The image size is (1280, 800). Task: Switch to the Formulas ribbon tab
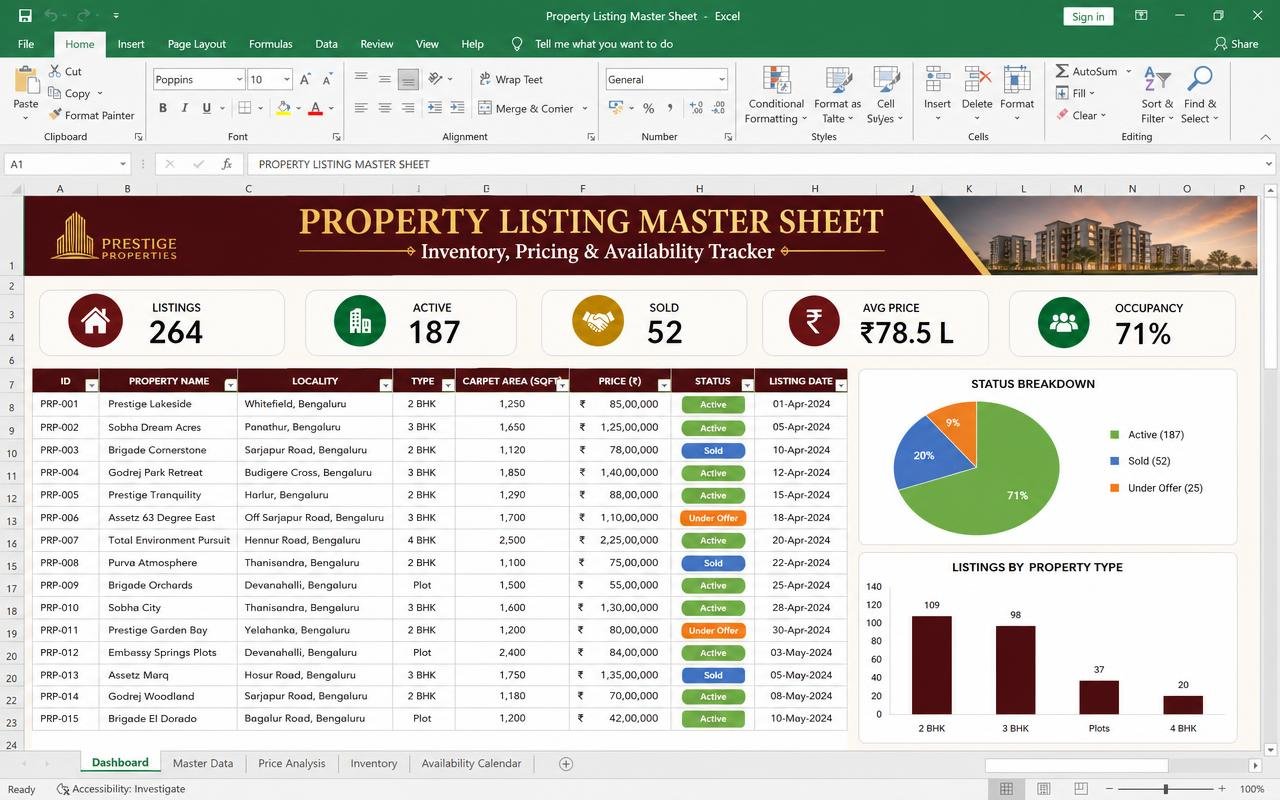pos(271,44)
